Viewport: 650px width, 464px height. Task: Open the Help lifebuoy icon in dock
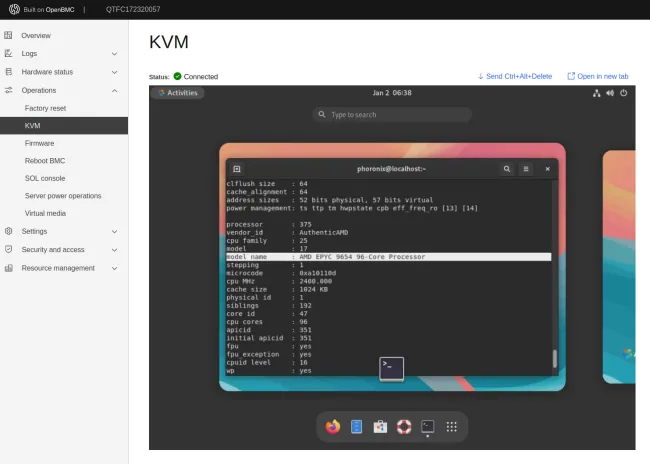pyautogui.click(x=404, y=427)
